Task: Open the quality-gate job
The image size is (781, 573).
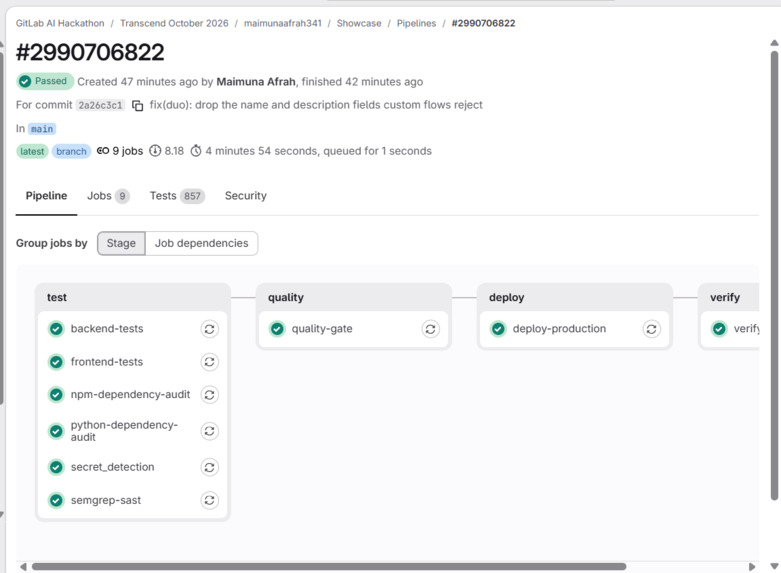Action: pyautogui.click(x=322, y=329)
